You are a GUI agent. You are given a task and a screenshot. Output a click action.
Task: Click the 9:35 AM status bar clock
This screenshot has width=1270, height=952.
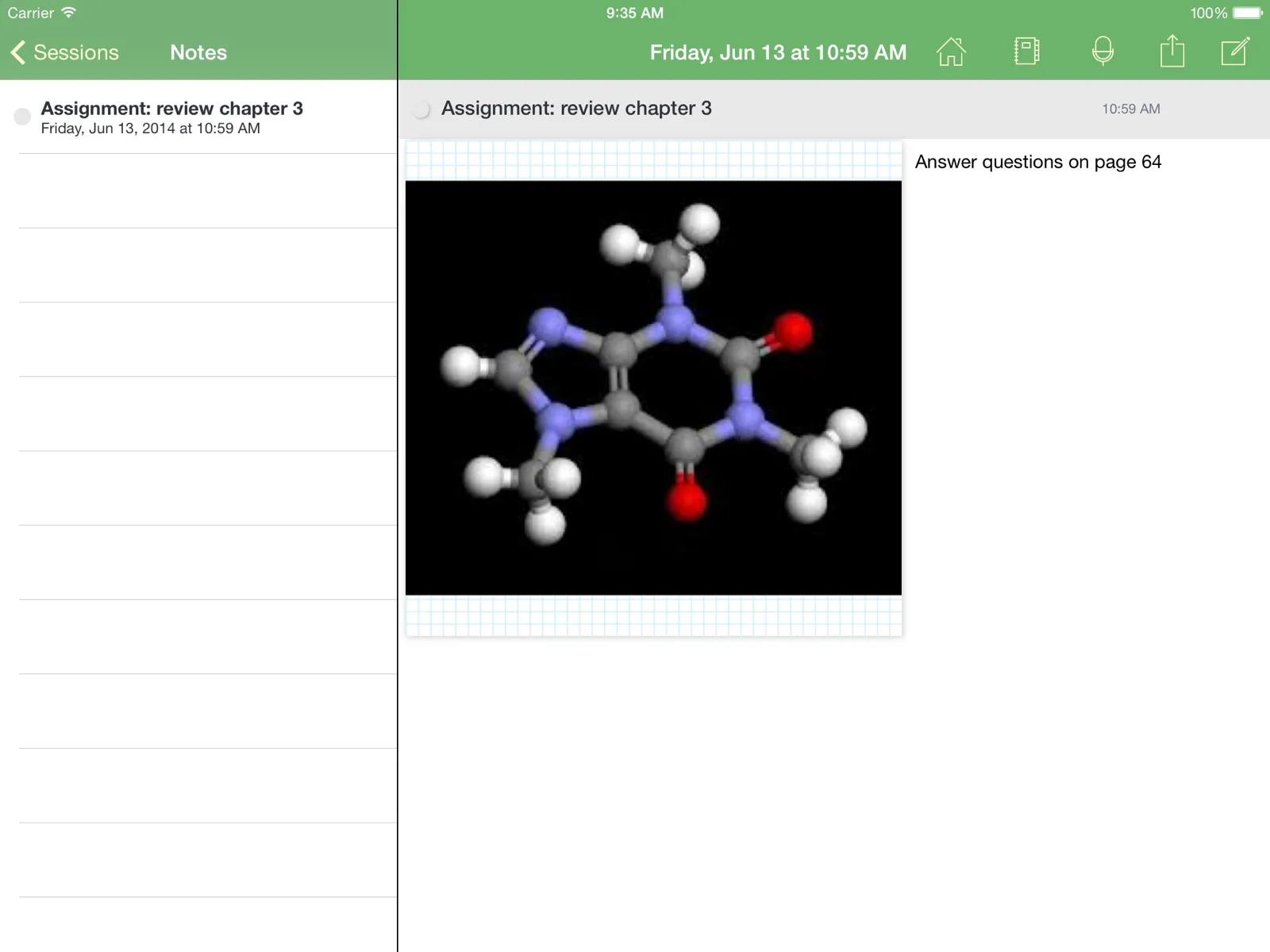635,13
